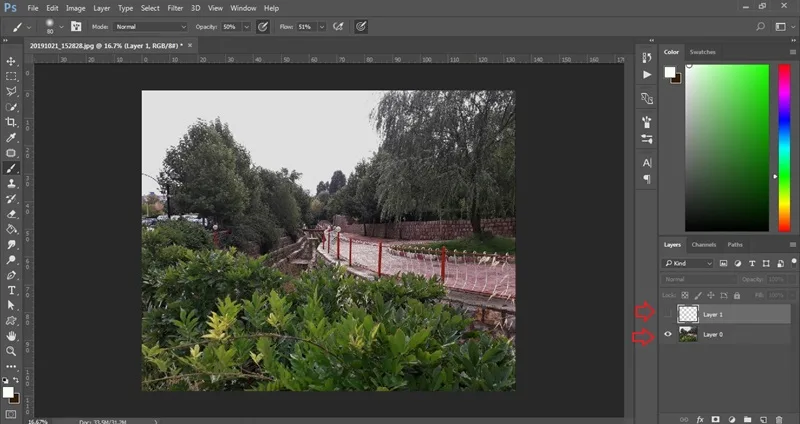Image resolution: width=800 pixels, height=424 pixels.
Task: Select the Eyedropper tool
Action: (x=11, y=138)
